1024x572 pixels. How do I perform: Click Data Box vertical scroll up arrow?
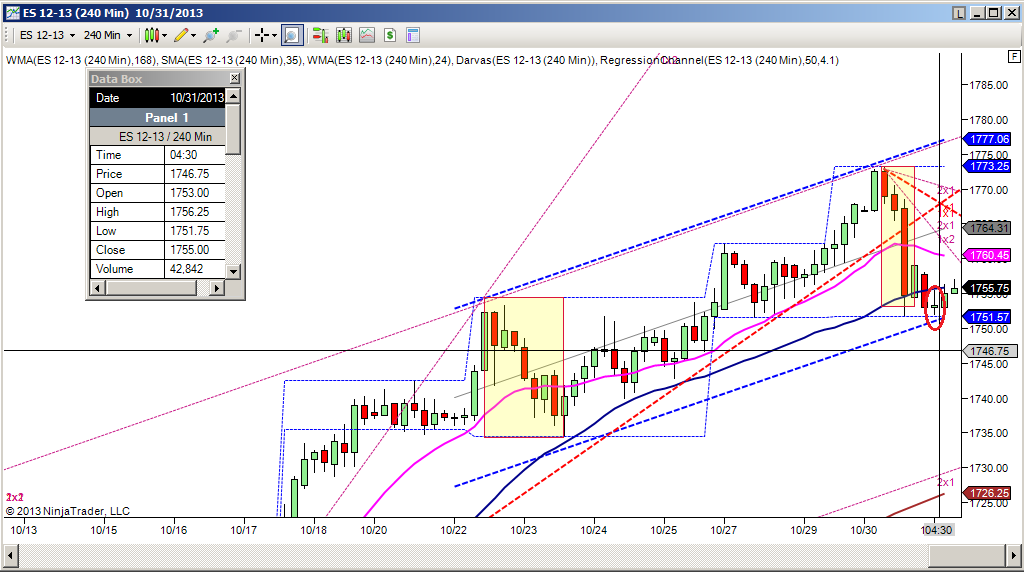(233, 96)
